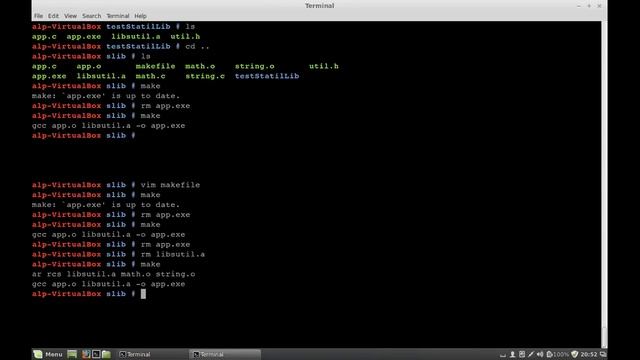Viewport: 640px width, 360px height.
Task: Click the 'cd ..' command text
Action: click(x=197, y=47)
